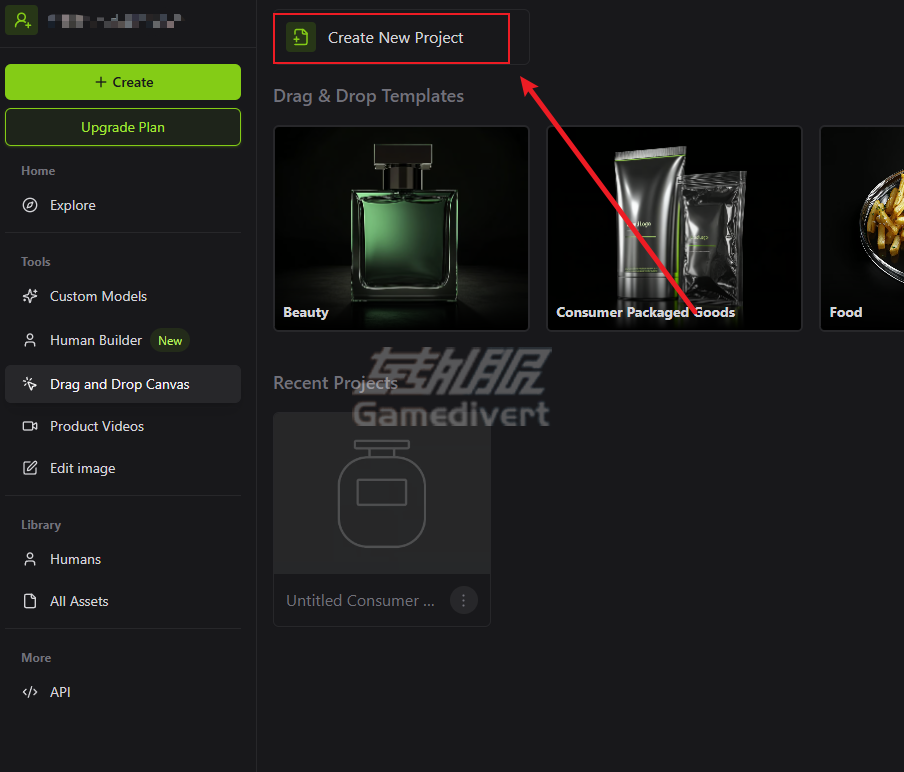Click the API code brackets icon
Image resolution: width=904 pixels, height=772 pixels.
30,692
